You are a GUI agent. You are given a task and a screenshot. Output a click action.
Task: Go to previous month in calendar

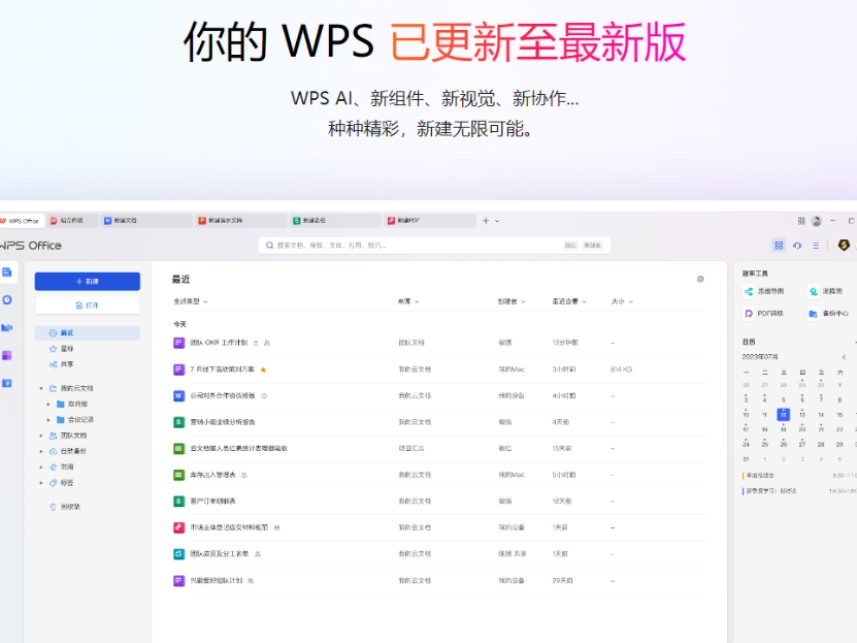click(x=844, y=357)
